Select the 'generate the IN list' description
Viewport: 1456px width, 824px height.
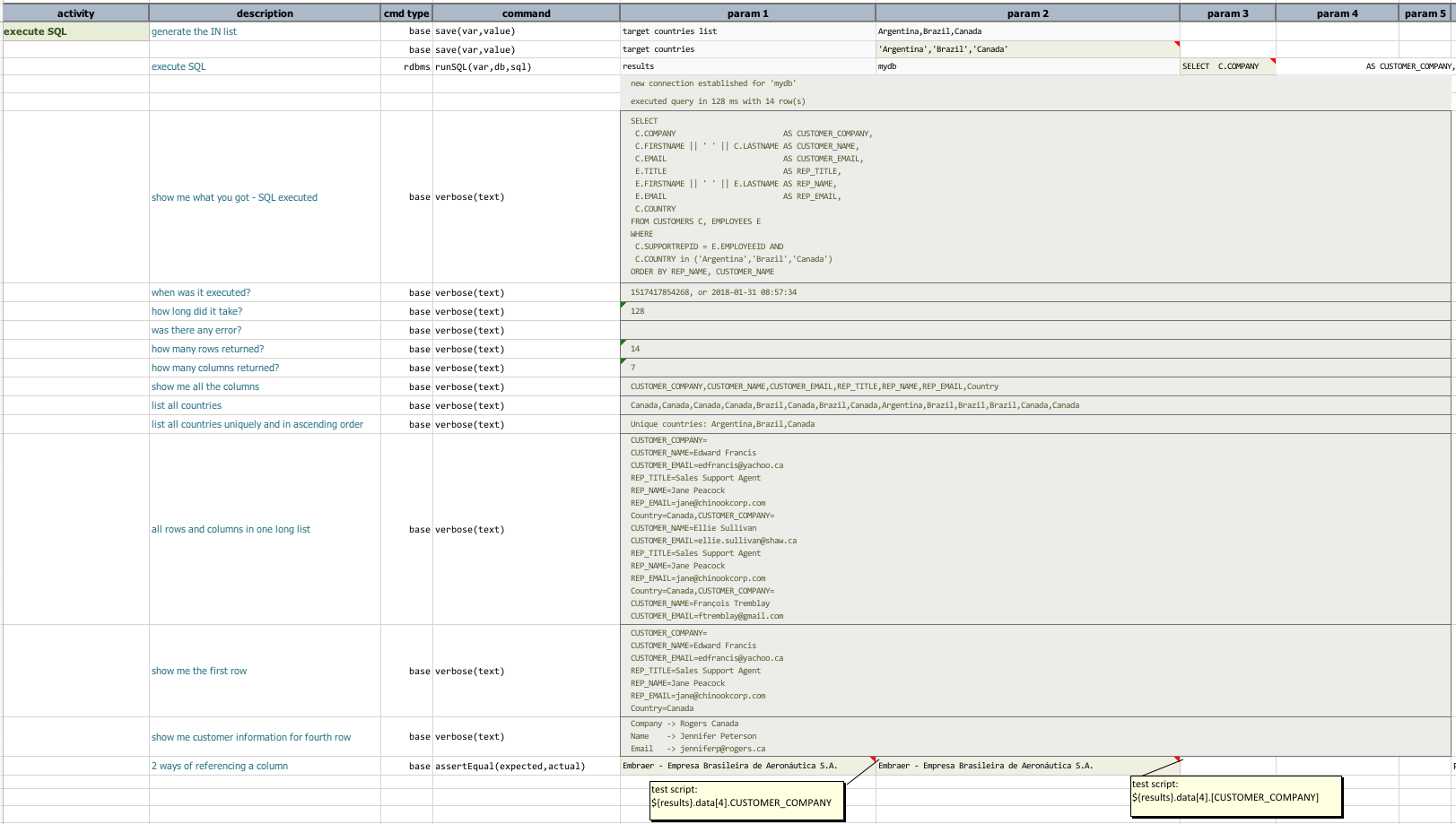265,31
